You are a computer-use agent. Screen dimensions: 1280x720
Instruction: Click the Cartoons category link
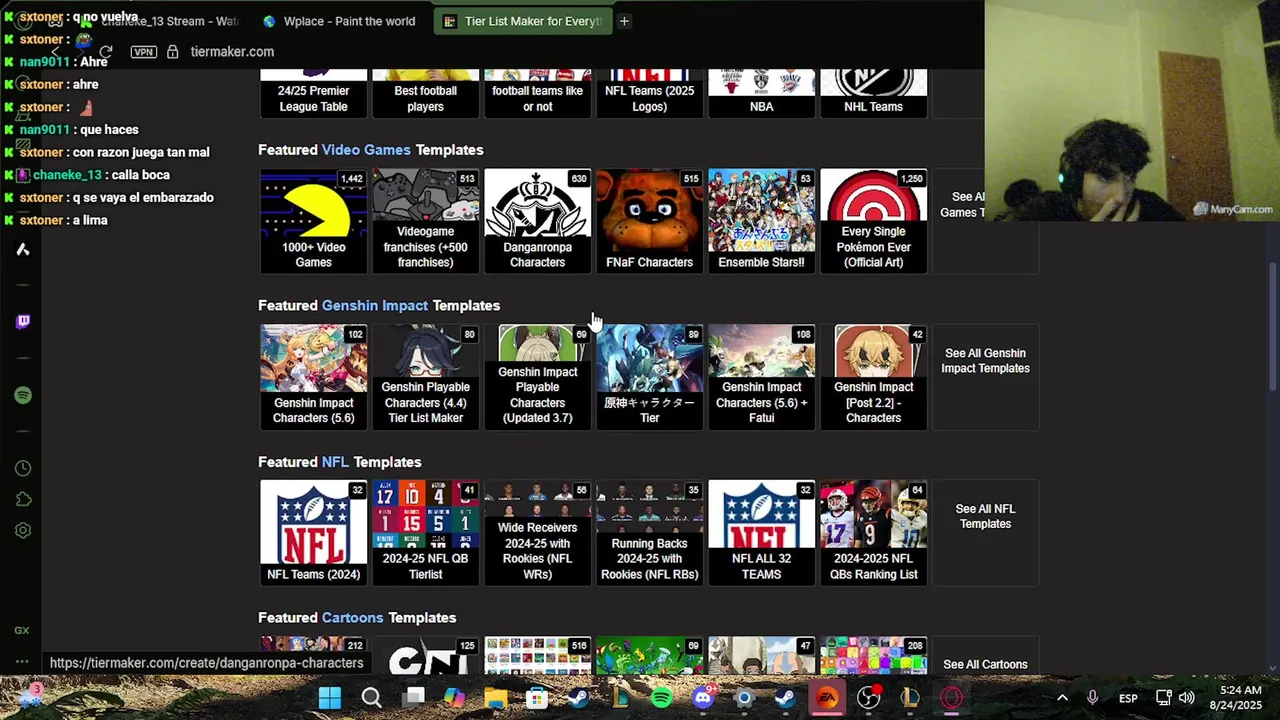pyautogui.click(x=352, y=618)
